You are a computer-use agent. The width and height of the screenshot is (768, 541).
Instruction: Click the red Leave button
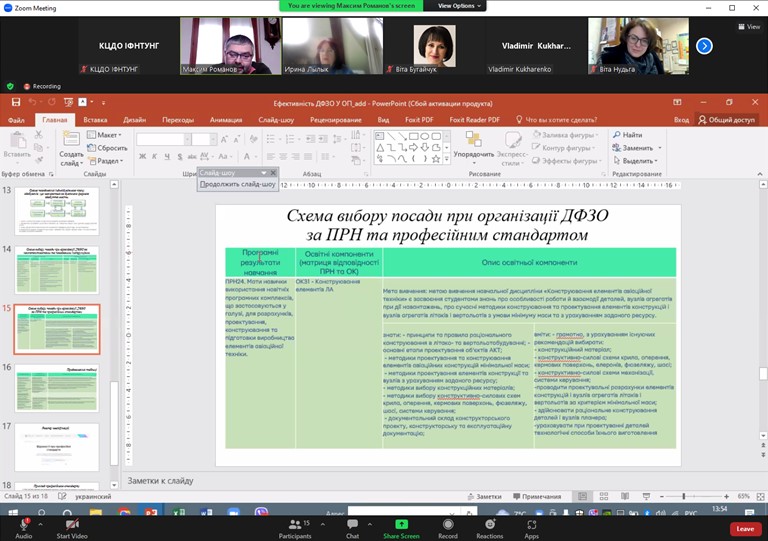coord(744,528)
